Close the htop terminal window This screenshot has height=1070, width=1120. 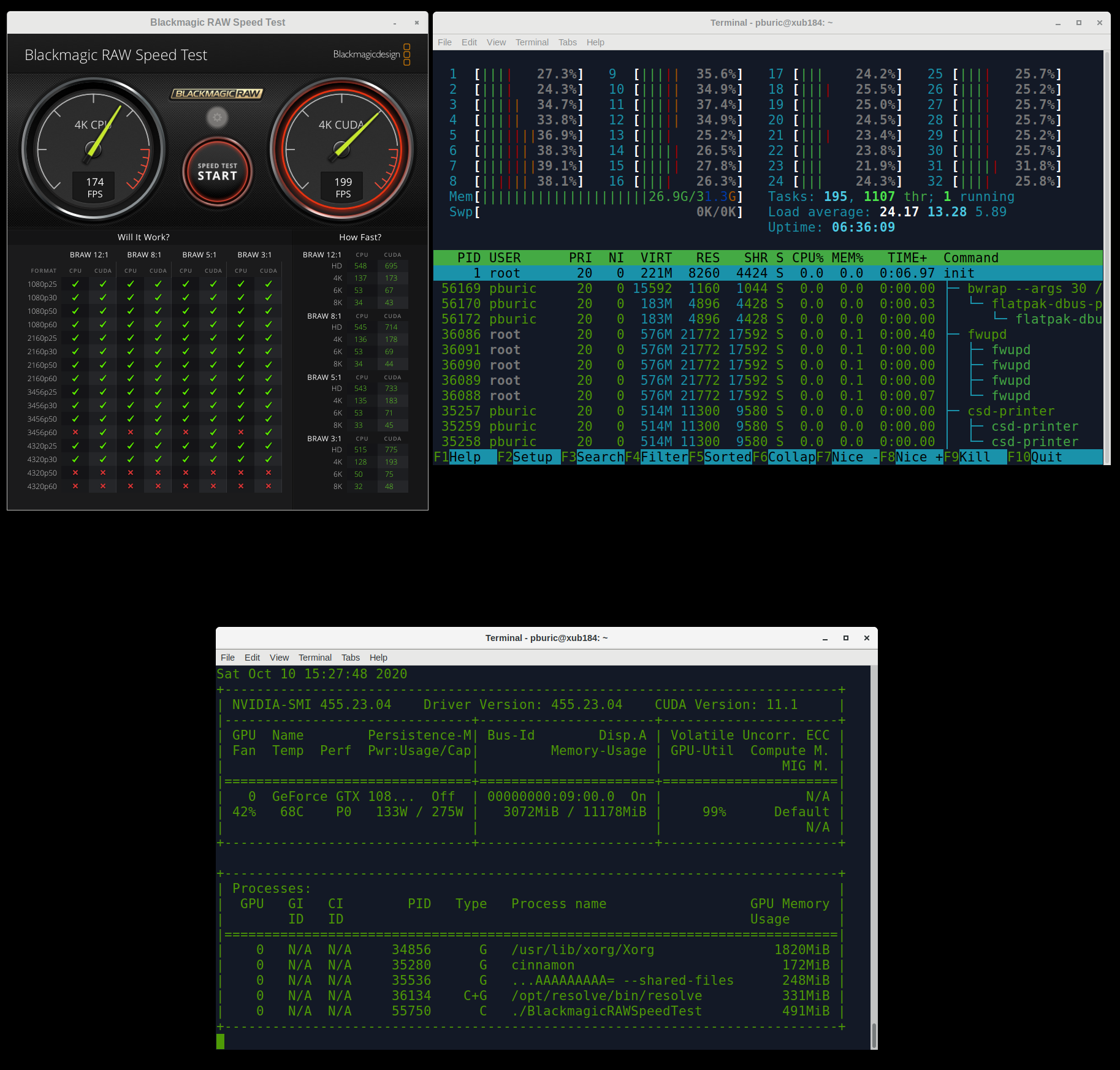(1100, 23)
